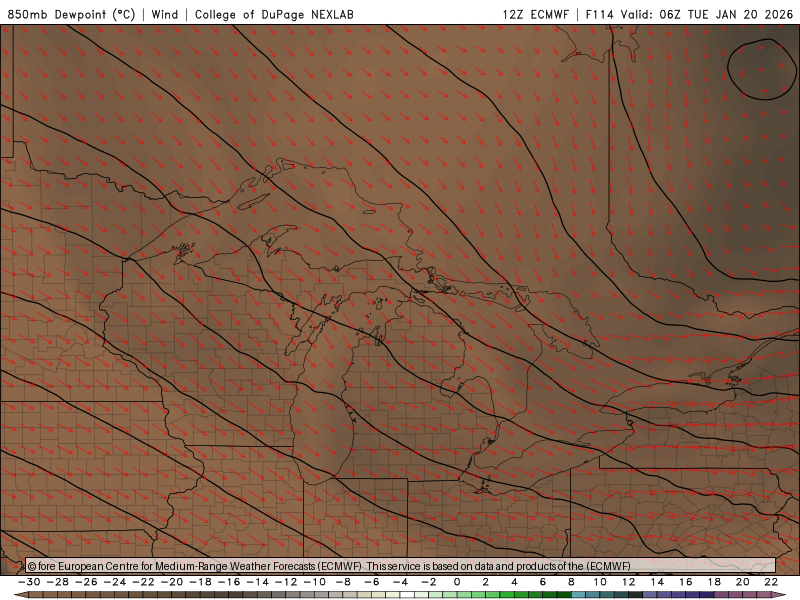Screen dimensions: 800x600
Task: Click the '18' legend value
Action: [714, 582]
